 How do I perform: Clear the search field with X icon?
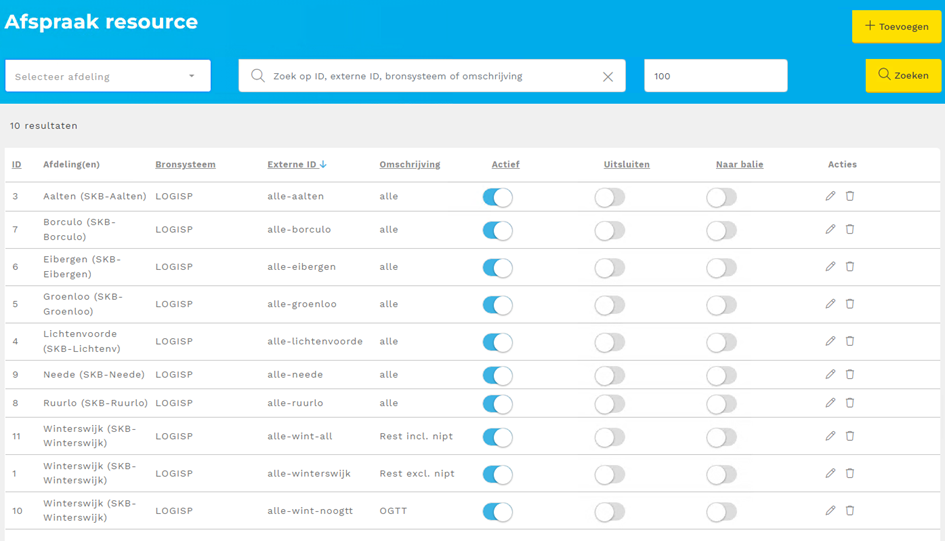(x=607, y=76)
